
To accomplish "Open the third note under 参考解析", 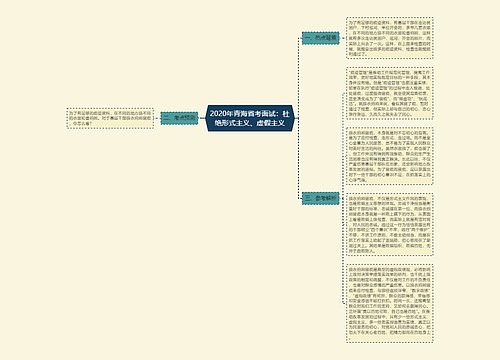I will coord(390,224).
